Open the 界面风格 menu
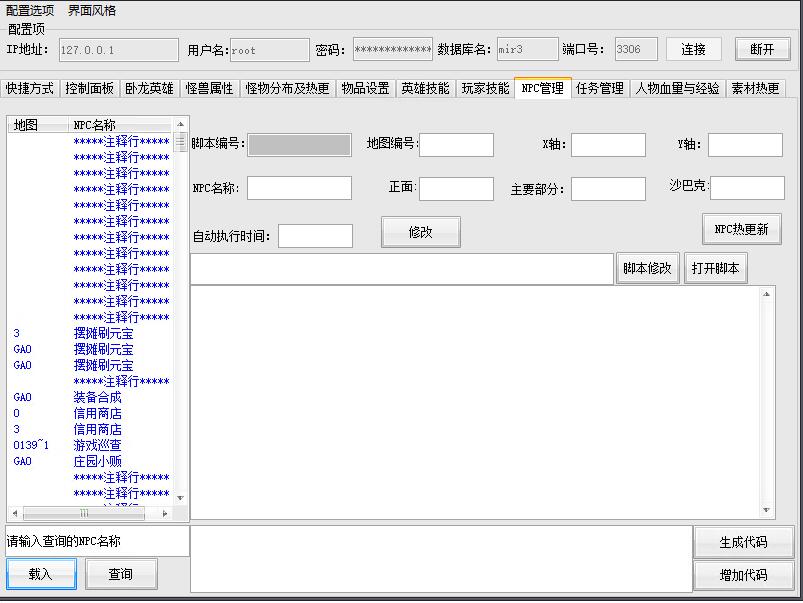Image resolution: width=803 pixels, height=603 pixels. tap(92, 10)
